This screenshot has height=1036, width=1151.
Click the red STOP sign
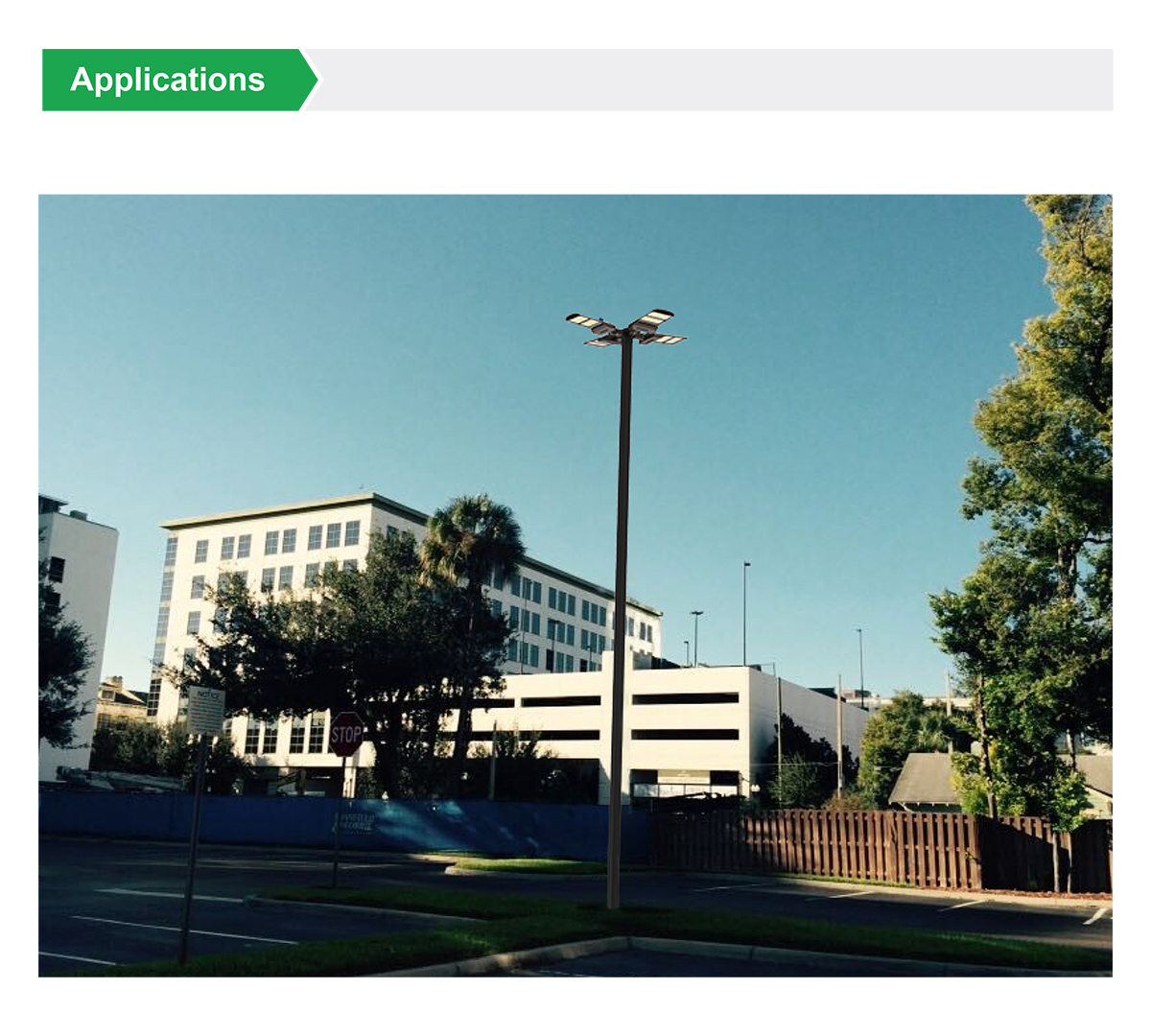click(346, 735)
